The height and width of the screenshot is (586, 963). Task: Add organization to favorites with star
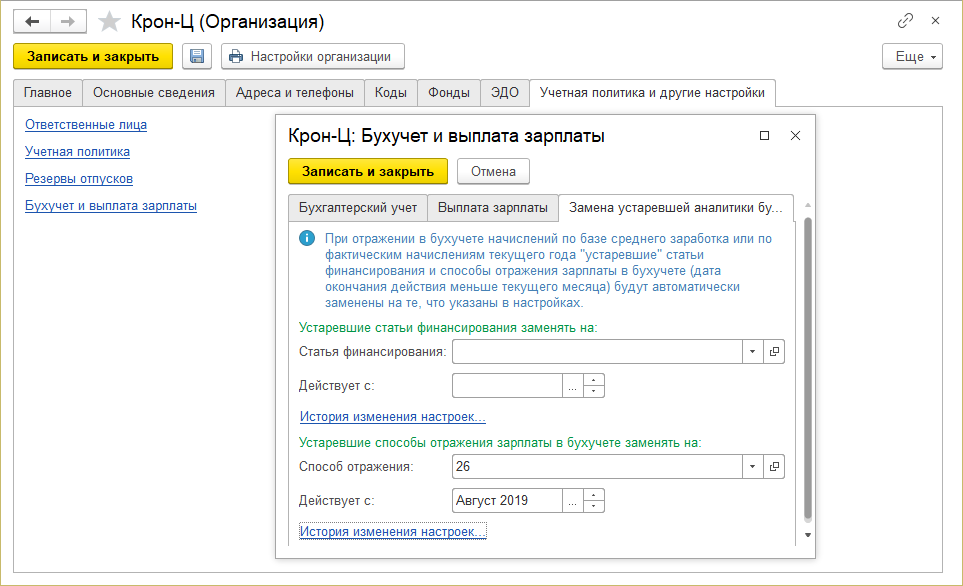(110, 21)
